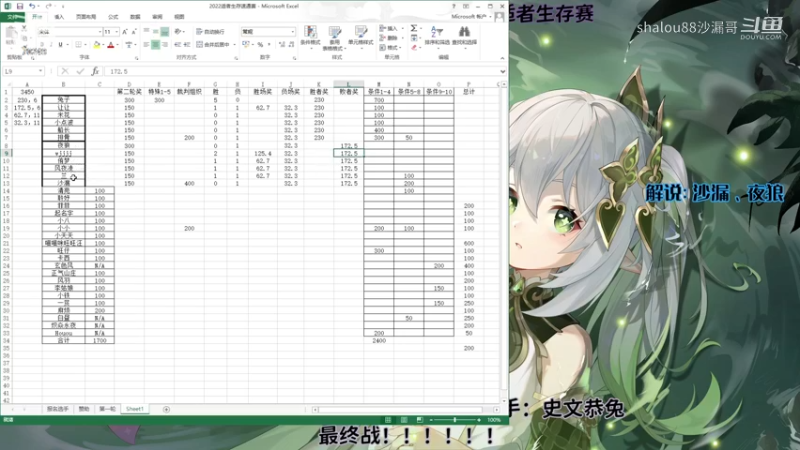Image resolution: width=800 pixels, height=450 pixels.
Task: Toggle middle vertical alignment
Action: coord(156,32)
